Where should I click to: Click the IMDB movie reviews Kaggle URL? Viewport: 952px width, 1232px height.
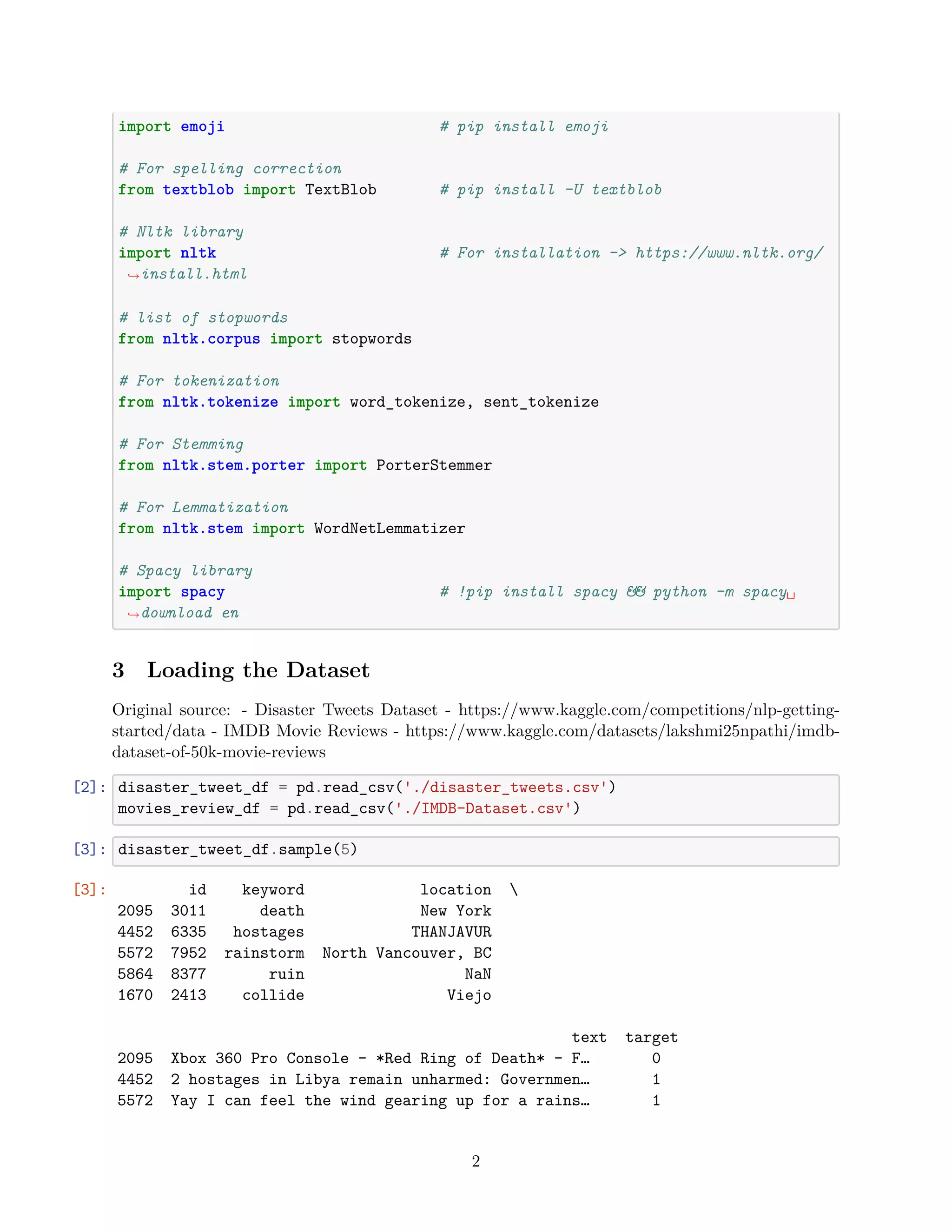pyautogui.click(x=621, y=731)
